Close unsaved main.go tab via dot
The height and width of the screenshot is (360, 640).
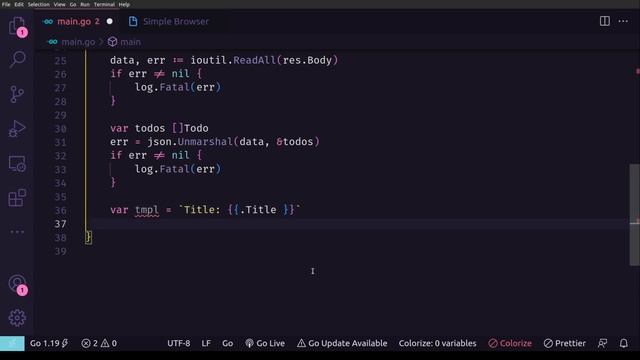click(109, 21)
